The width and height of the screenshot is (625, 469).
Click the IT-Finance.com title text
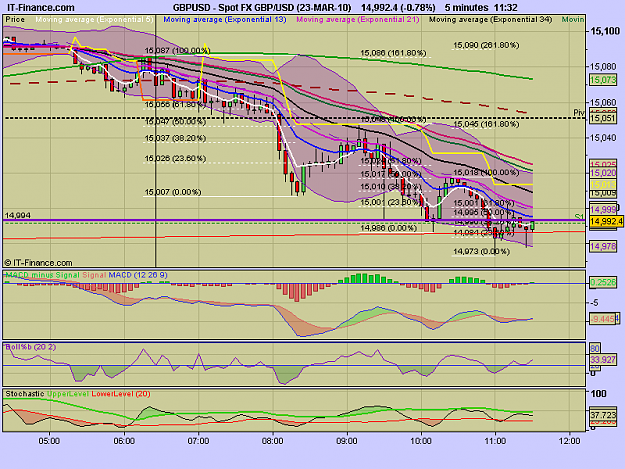[40, 8]
